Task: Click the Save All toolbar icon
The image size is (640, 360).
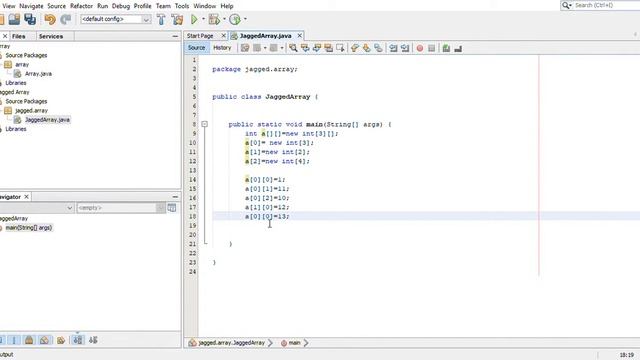Action: click(30, 19)
